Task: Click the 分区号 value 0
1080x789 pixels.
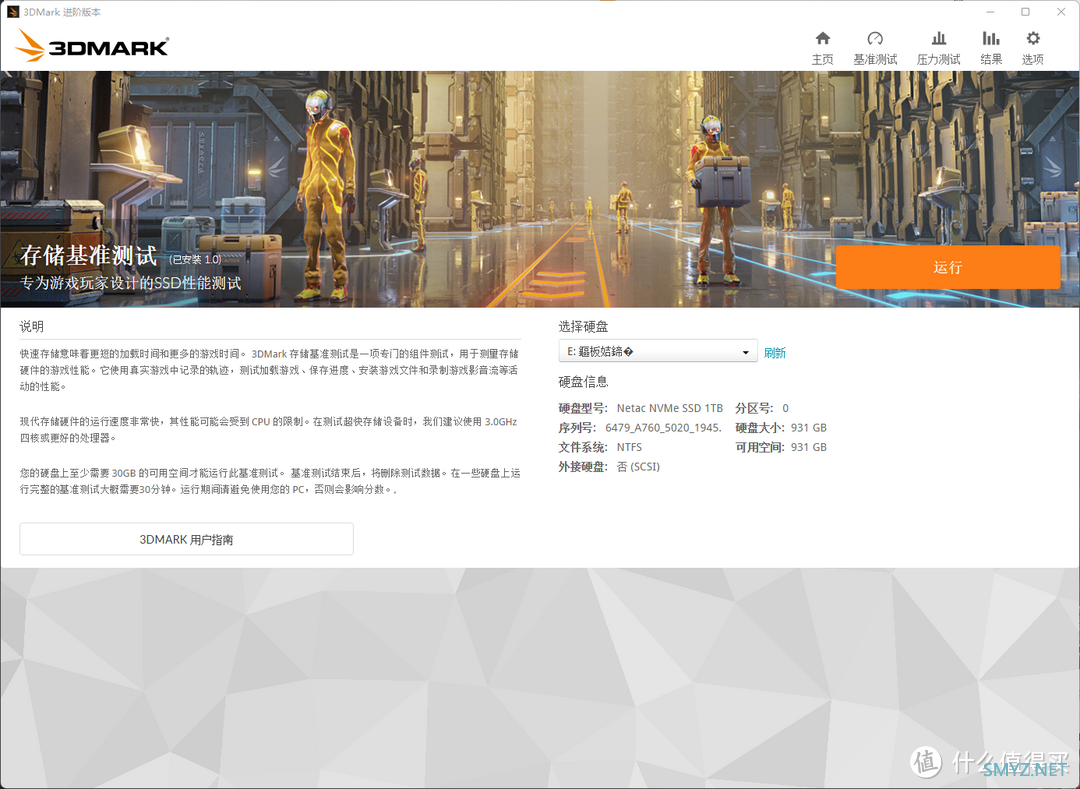Action: tap(785, 408)
